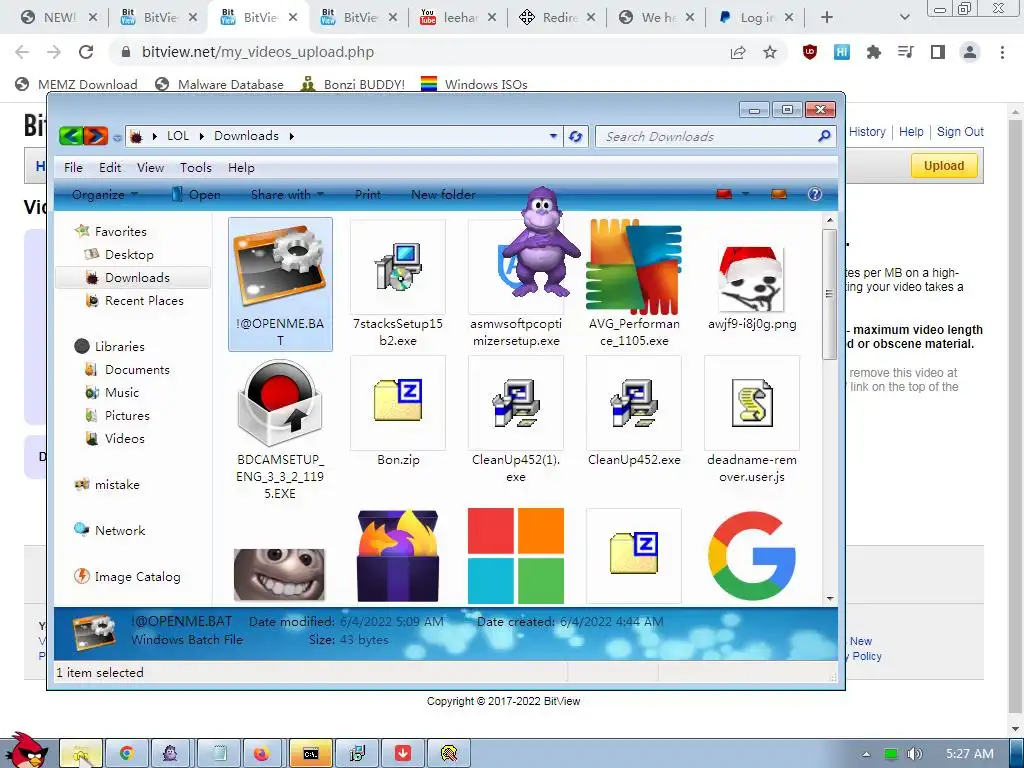Open Documents library in sidebar
This screenshot has height=768, width=1024.
coord(137,370)
